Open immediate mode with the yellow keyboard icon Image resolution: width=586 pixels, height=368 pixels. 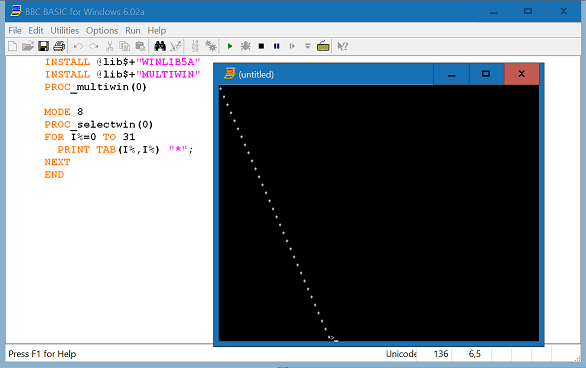(x=323, y=46)
